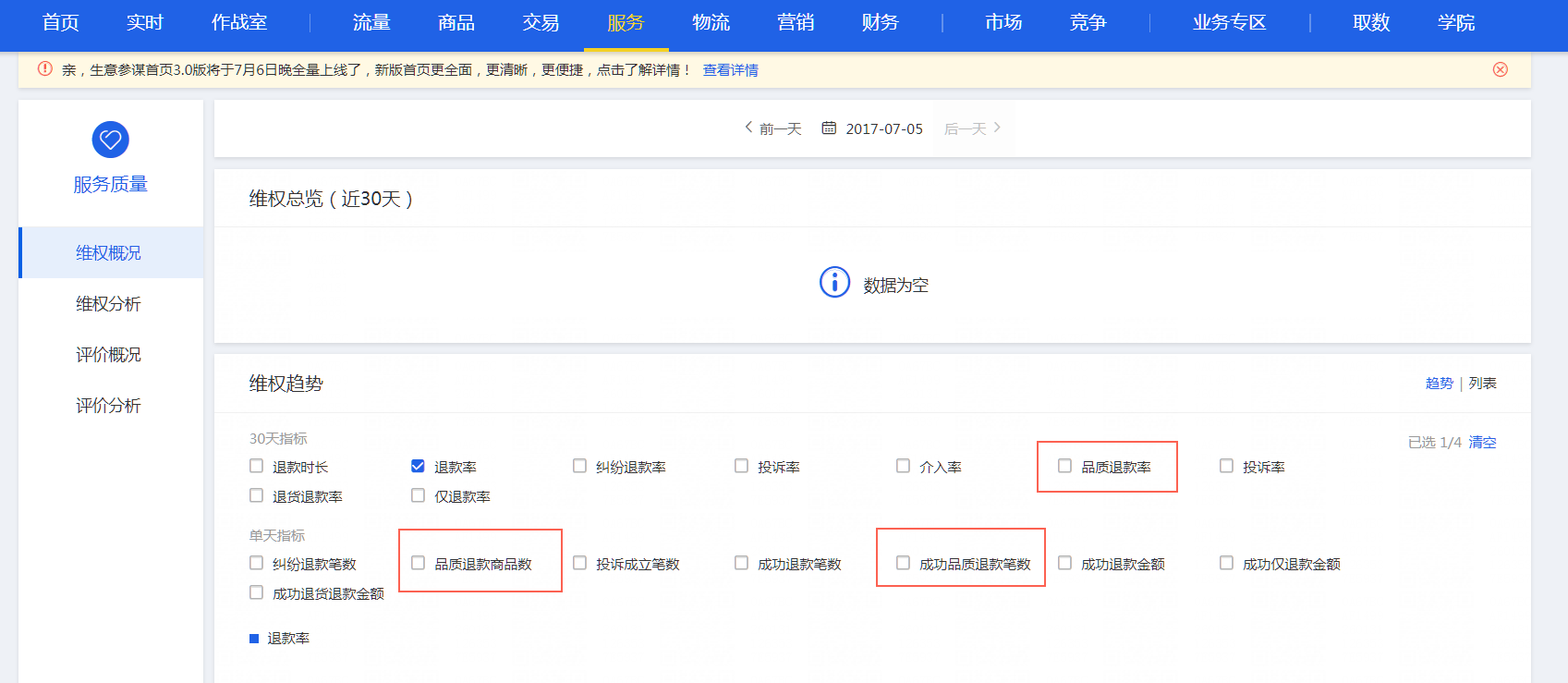Screen dimensions: 1568x683
Task: Click the blue 退款率 legend swatch
Action: (x=254, y=639)
